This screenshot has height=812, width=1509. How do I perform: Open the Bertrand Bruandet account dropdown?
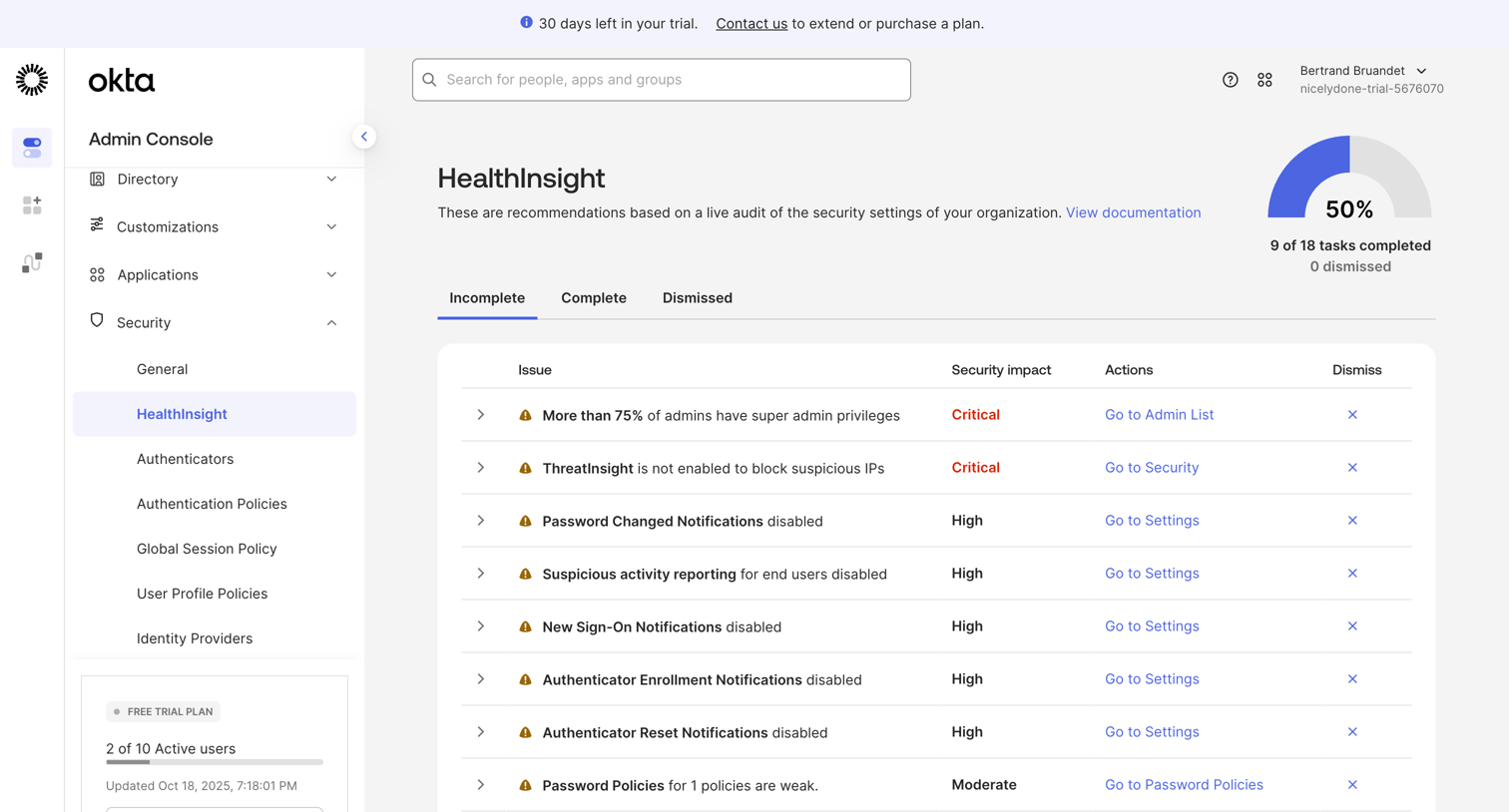1371,80
